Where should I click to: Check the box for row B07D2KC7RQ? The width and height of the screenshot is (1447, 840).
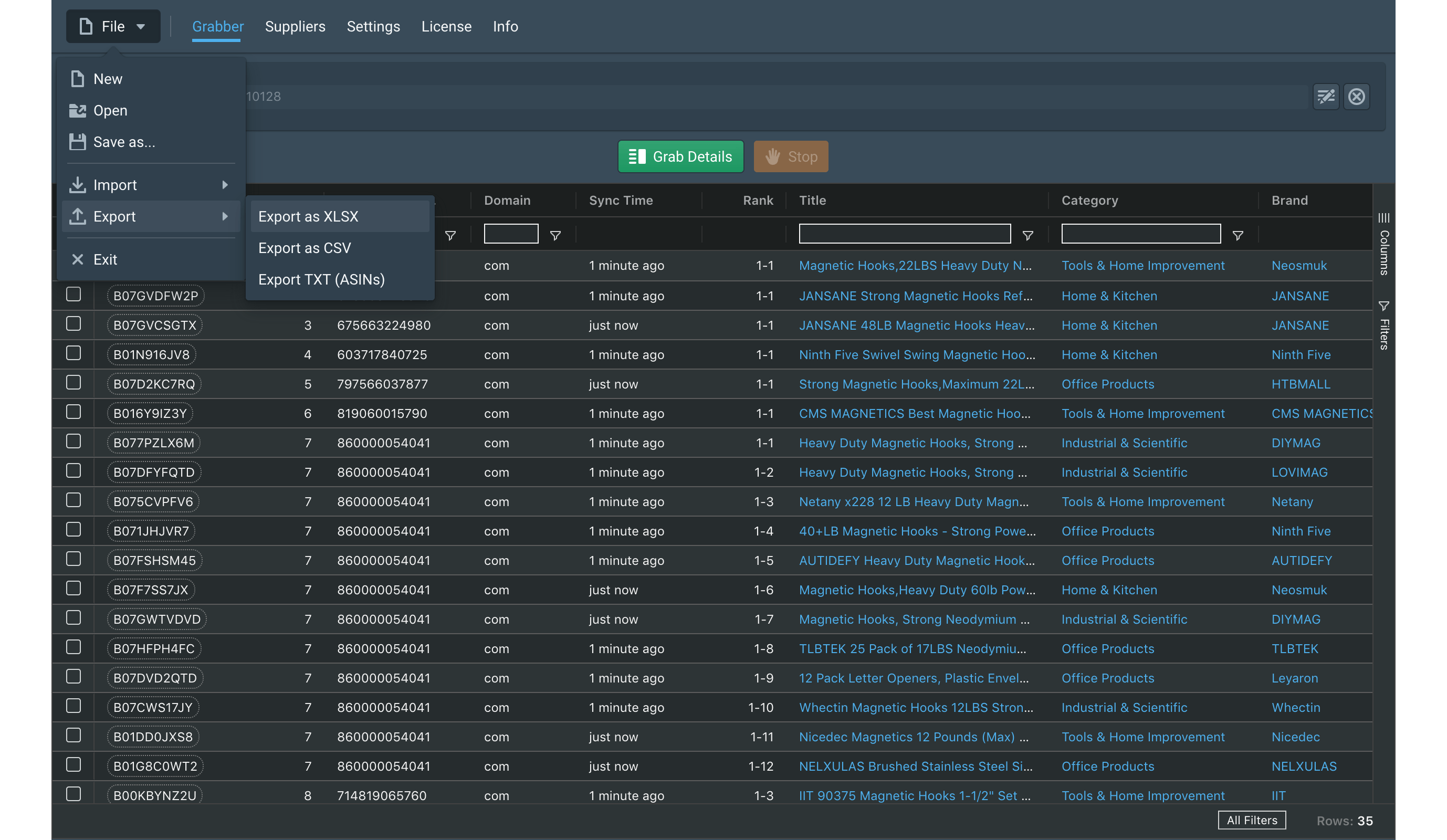74,382
